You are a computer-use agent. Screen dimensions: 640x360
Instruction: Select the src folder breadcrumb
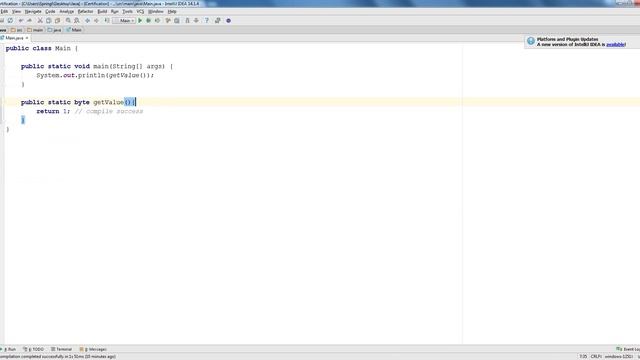coord(17,30)
